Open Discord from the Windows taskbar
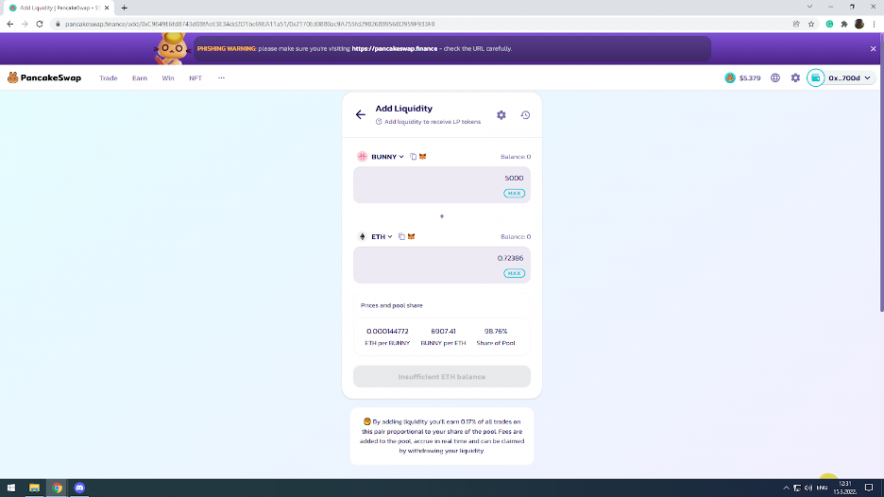Viewport: 884px width, 497px height. [x=80, y=488]
